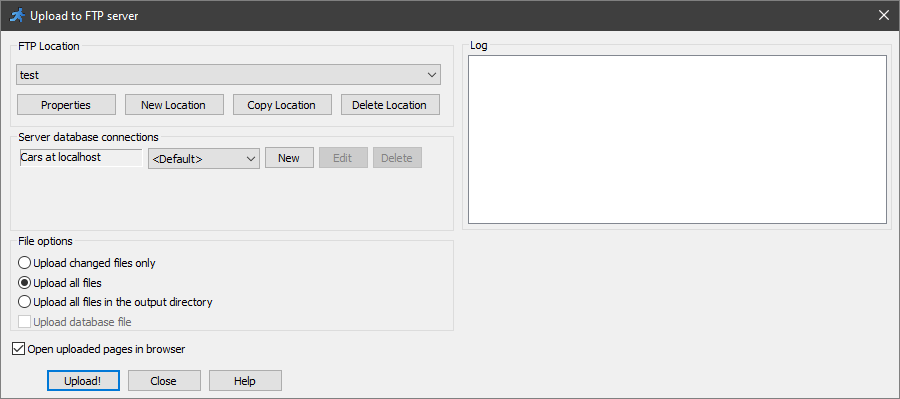Close the Upload to FTP server dialog
The height and width of the screenshot is (399, 900).
pos(883,16)
